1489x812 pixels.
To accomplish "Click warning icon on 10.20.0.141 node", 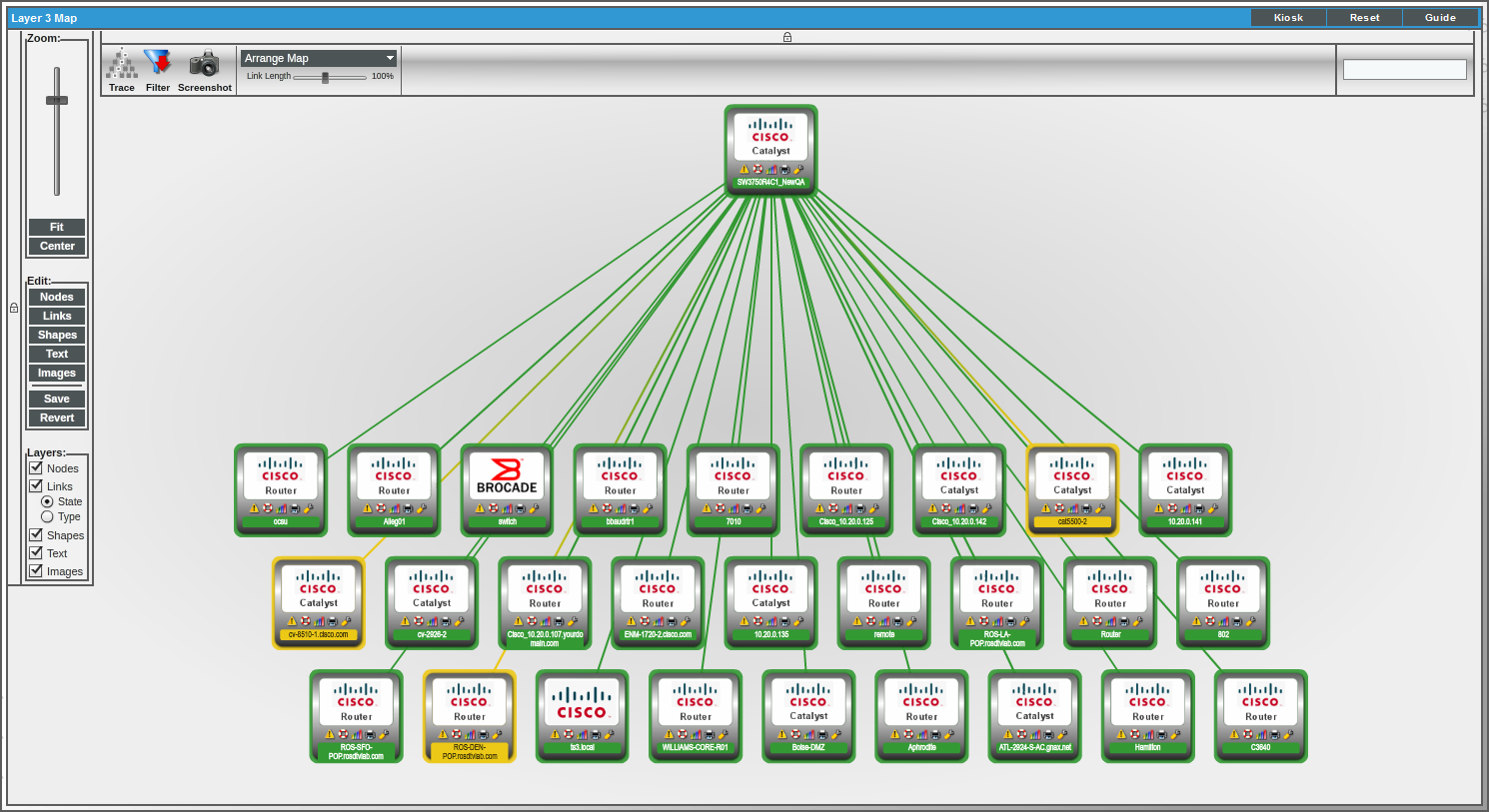I will click(x=1159, y=508).
